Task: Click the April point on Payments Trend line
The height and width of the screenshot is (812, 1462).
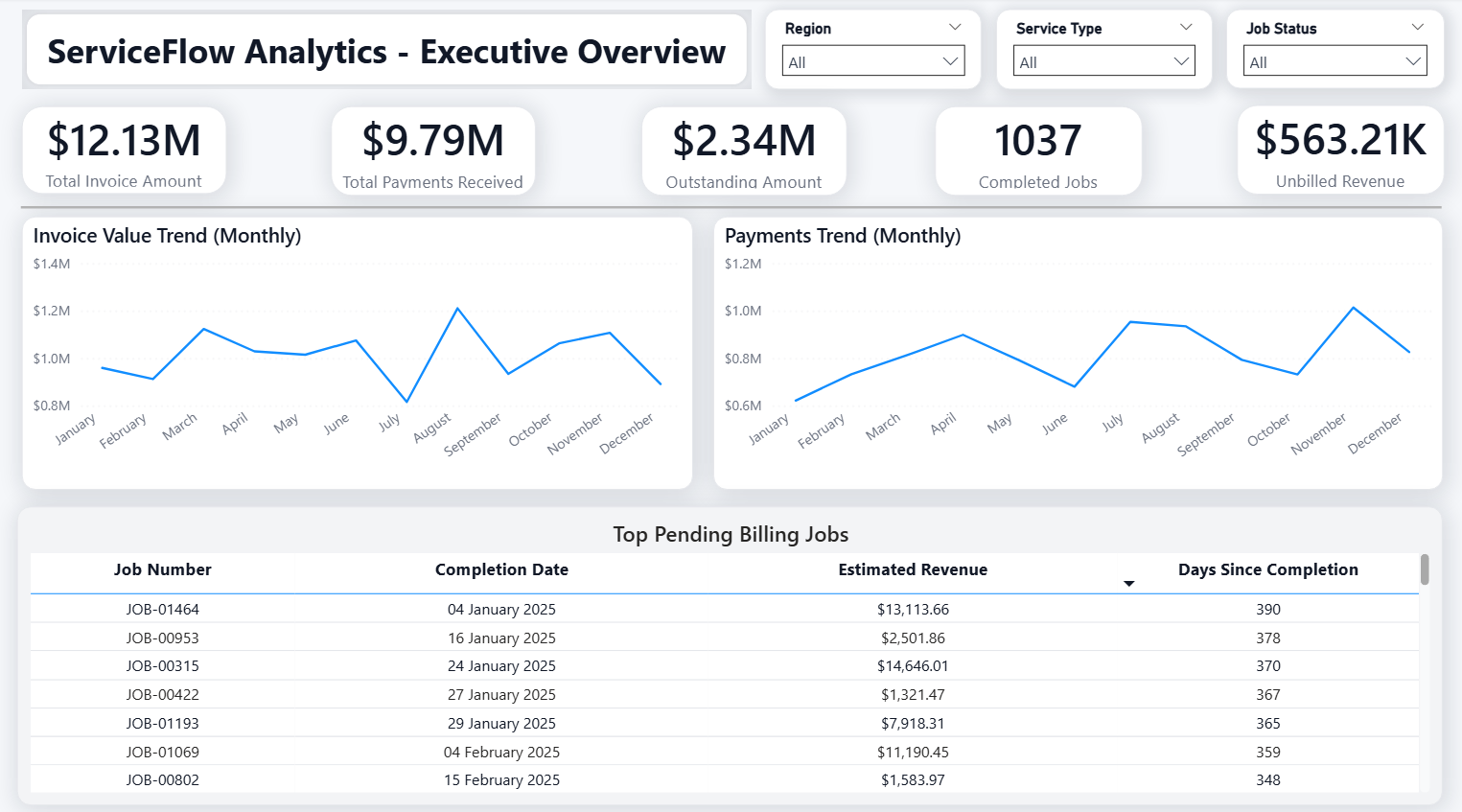Action: (x=963, y=335)
